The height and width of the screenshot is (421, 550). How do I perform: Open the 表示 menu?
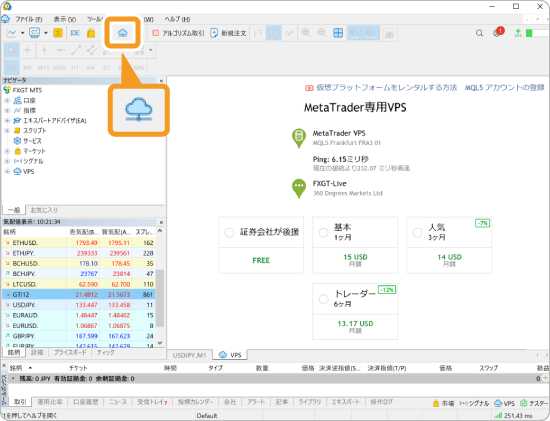click(65, 19)
